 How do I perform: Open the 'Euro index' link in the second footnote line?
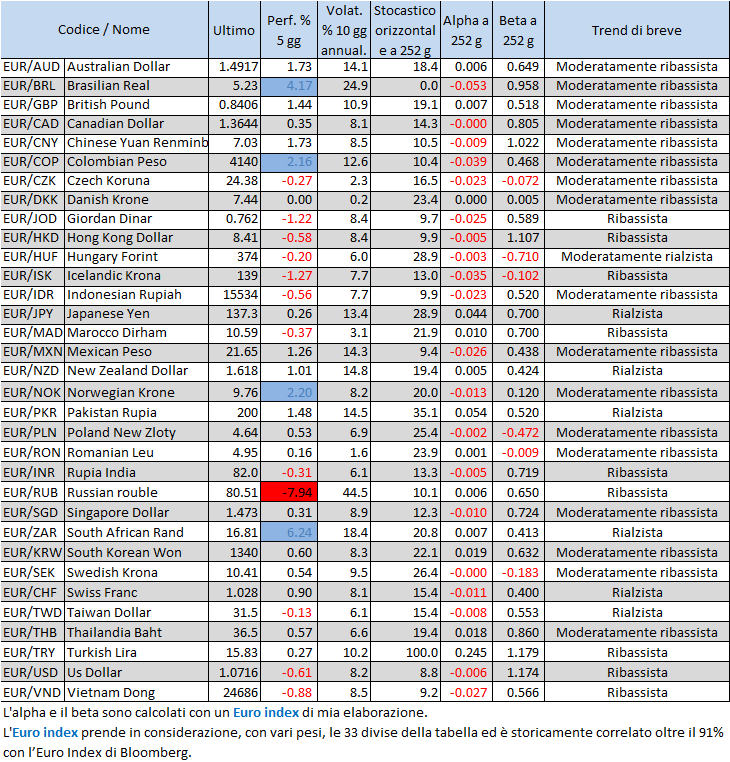[45, 732]
